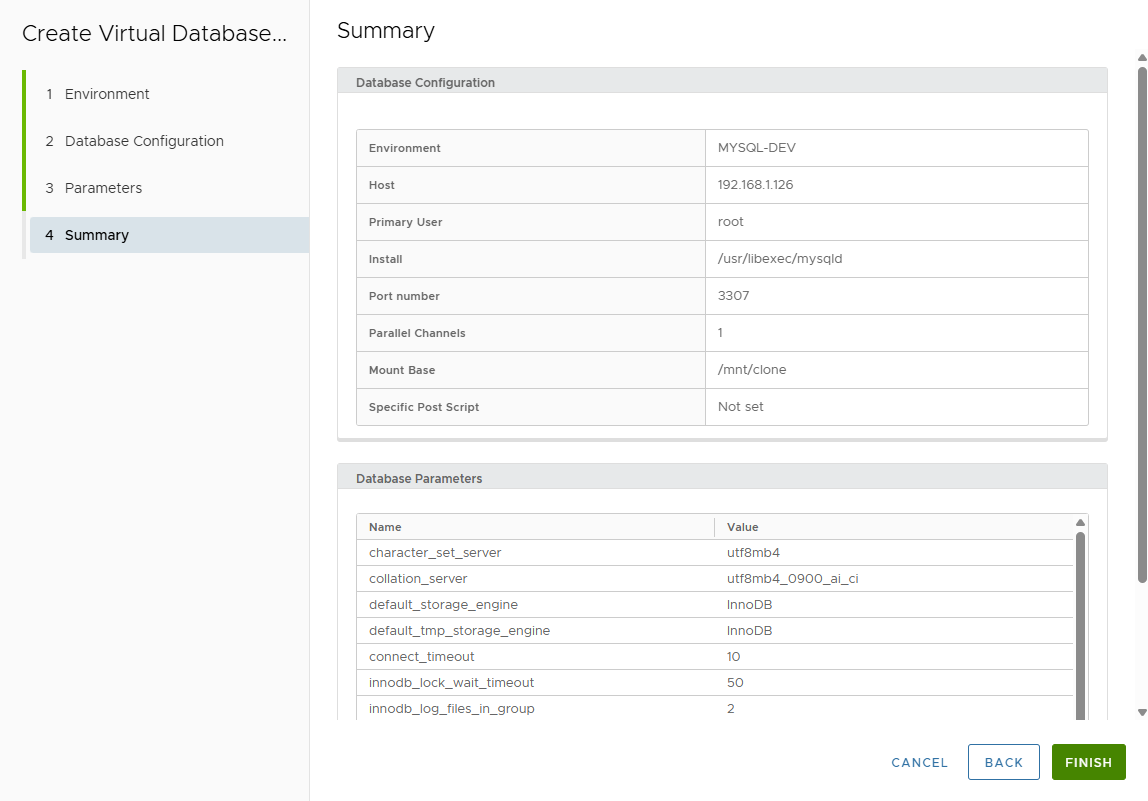Click the parameters table scroll-up arrow
Screen dimensions: 1148x801
[1080, 523]
